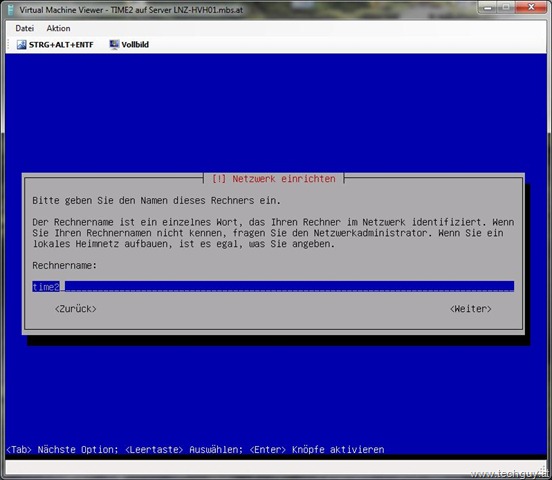Maximize the Virtual Machine Viewer window
The height and width of the screenshot is (480, 552).
[506, 7]
